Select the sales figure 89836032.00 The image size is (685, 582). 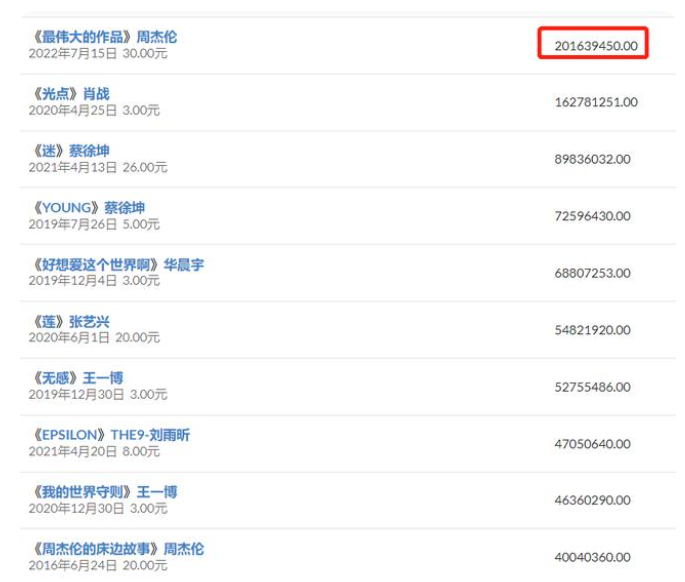click(592, 159)
